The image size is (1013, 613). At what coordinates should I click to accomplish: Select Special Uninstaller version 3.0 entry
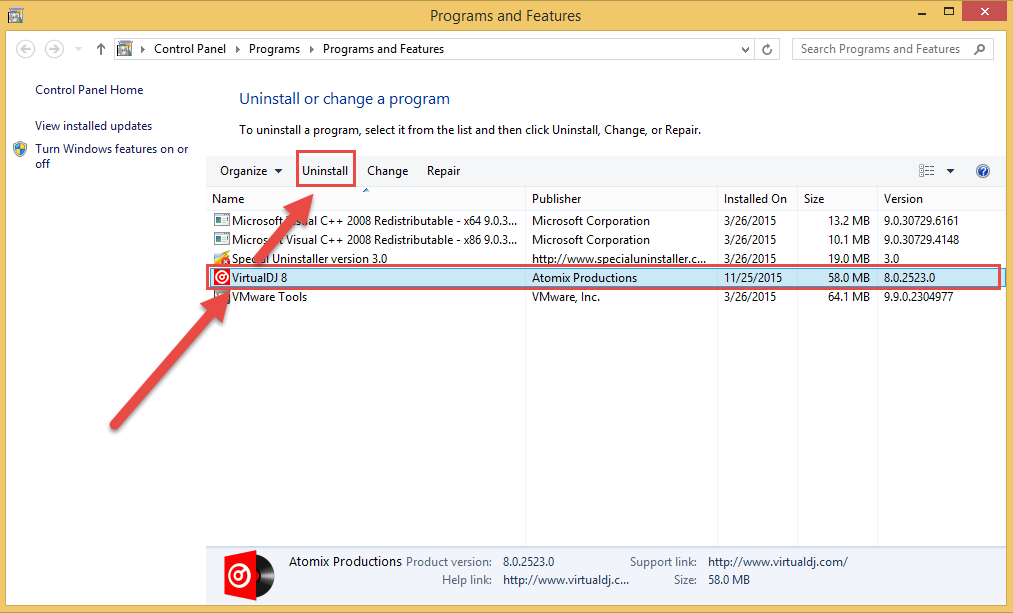[605, 258]
